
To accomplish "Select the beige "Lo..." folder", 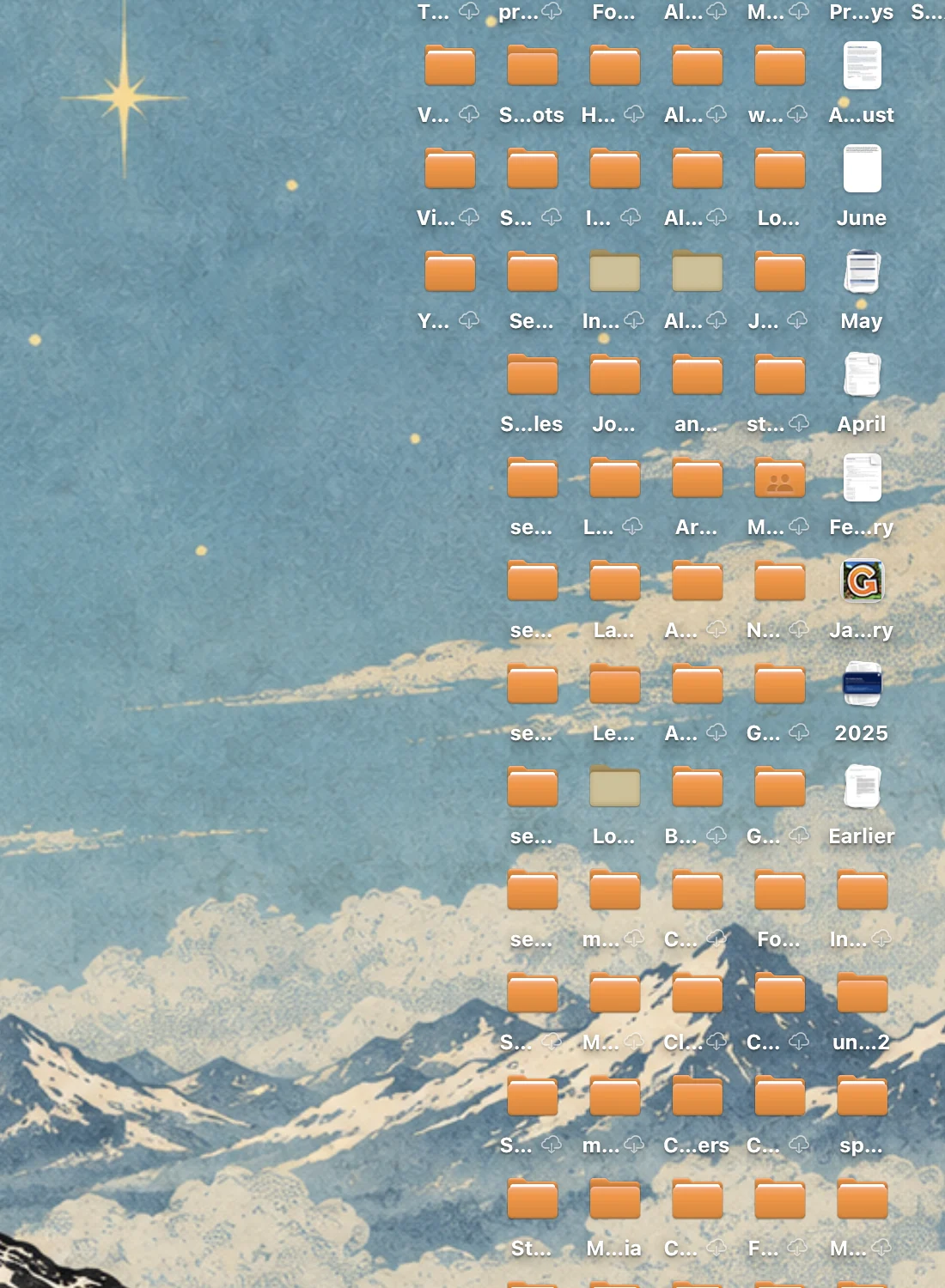I will click(614, 788).
